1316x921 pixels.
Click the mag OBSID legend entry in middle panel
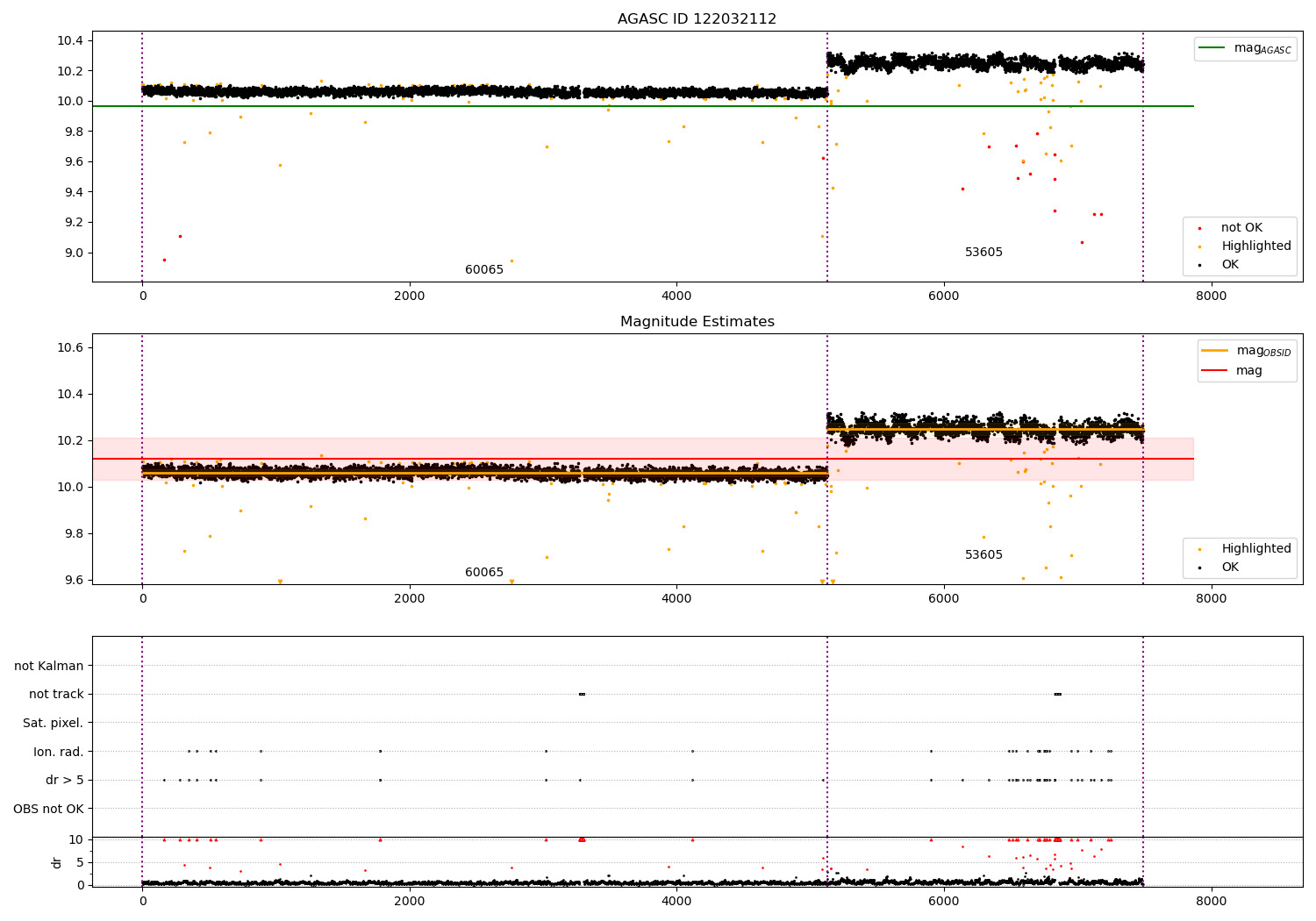(1247, 351)
